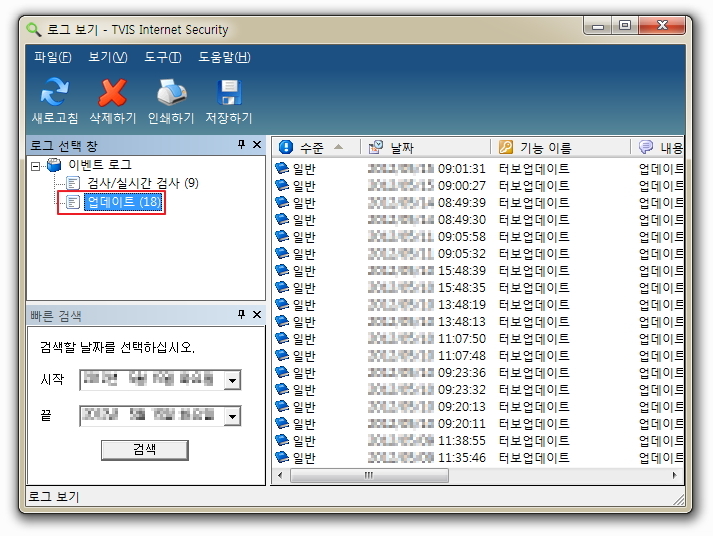Pin the 로그 선택 창 panel
The height and width of the screenshot is (536, 713).
tap(241, 146)
